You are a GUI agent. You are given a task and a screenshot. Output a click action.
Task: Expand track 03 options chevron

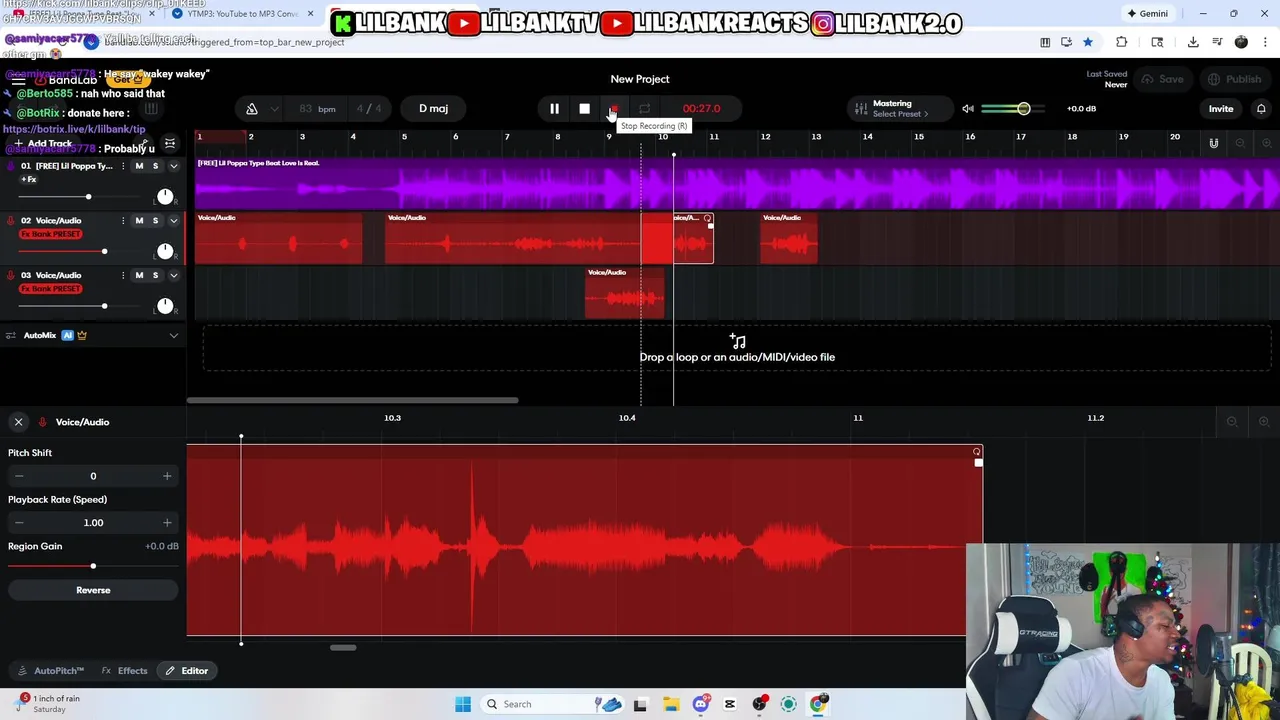(174, 275)
